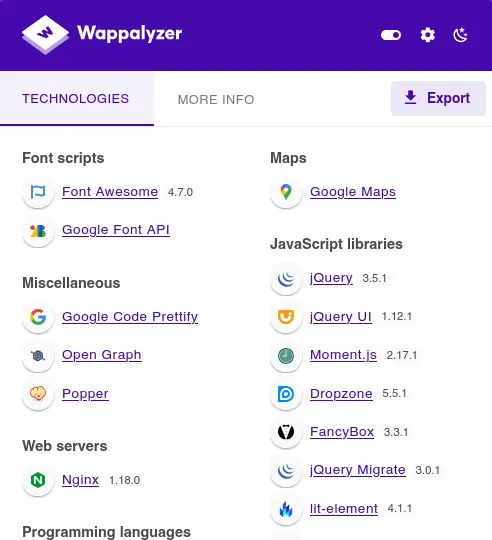Open the jQuery Migrate link
The width and height of the screenshot is (492, 540).
pyautogui.click(x=358, y=470)
